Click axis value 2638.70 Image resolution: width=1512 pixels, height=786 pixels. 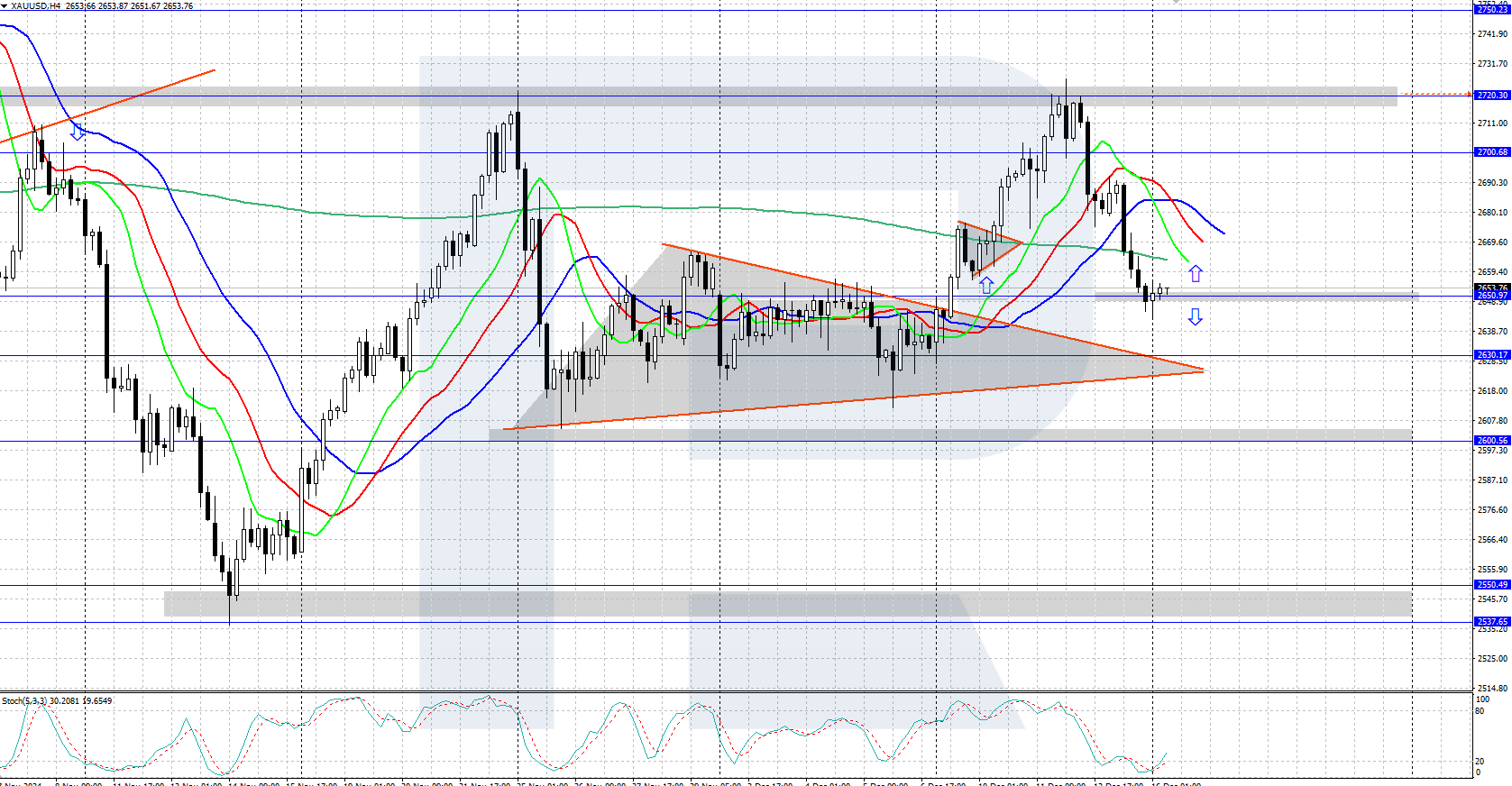click(x=1492, y=332)
